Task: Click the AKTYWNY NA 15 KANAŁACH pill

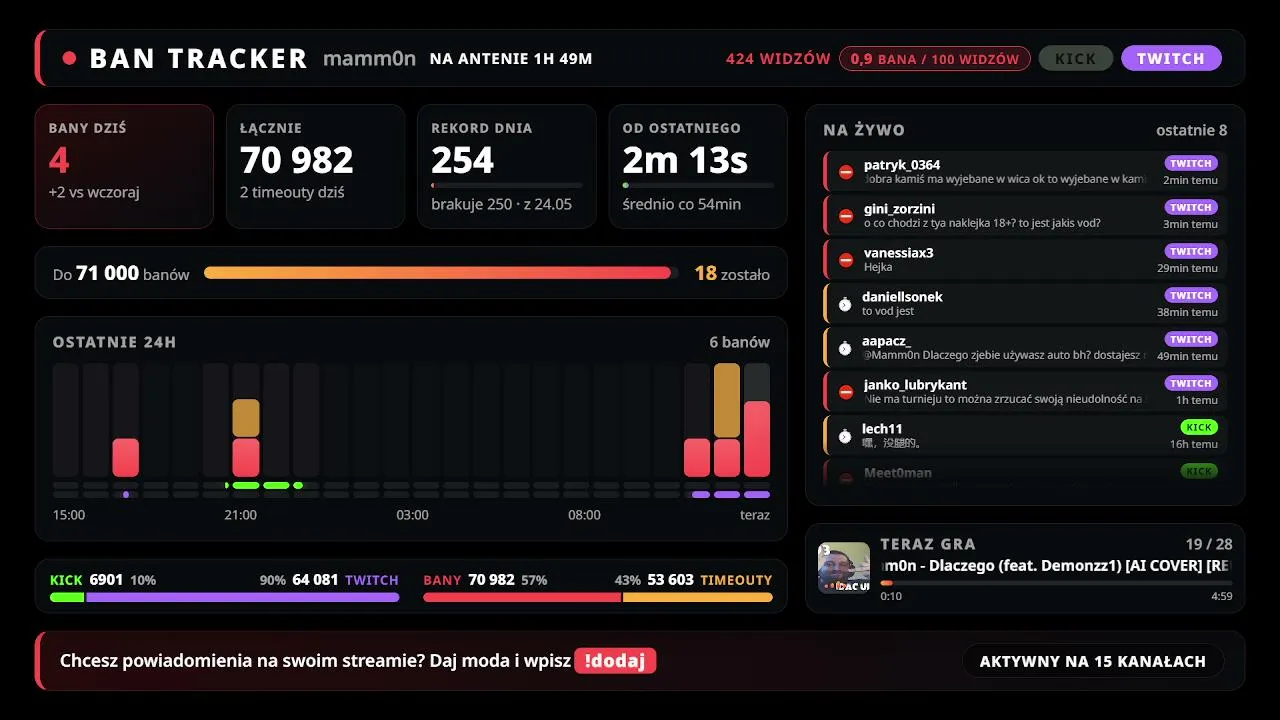Action: (x=1093, y=661)
